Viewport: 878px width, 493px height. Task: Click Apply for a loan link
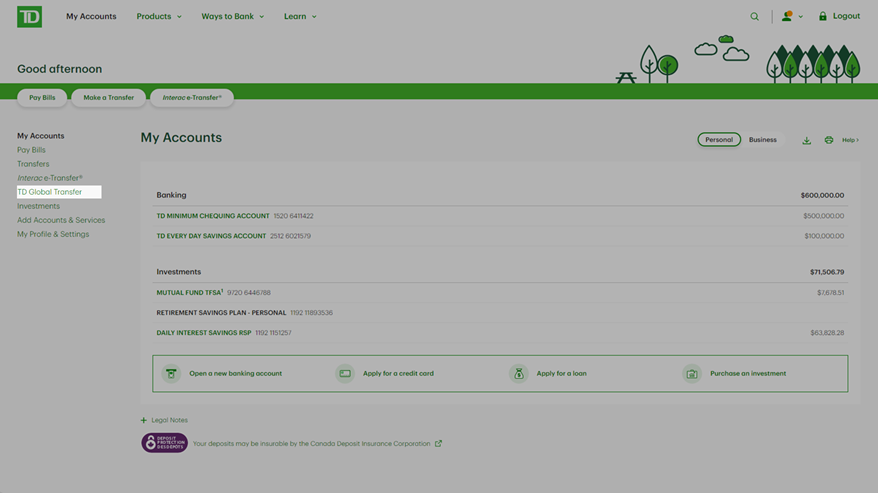pos(561,374)
